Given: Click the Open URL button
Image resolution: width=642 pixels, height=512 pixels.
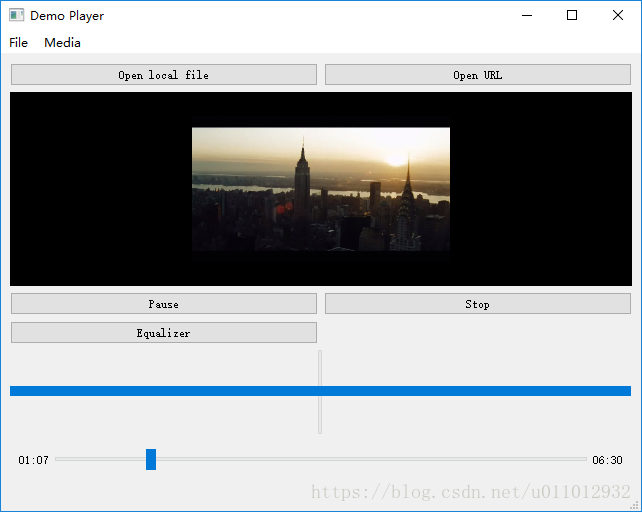Looking at the screenshot, I should (477, 75).
